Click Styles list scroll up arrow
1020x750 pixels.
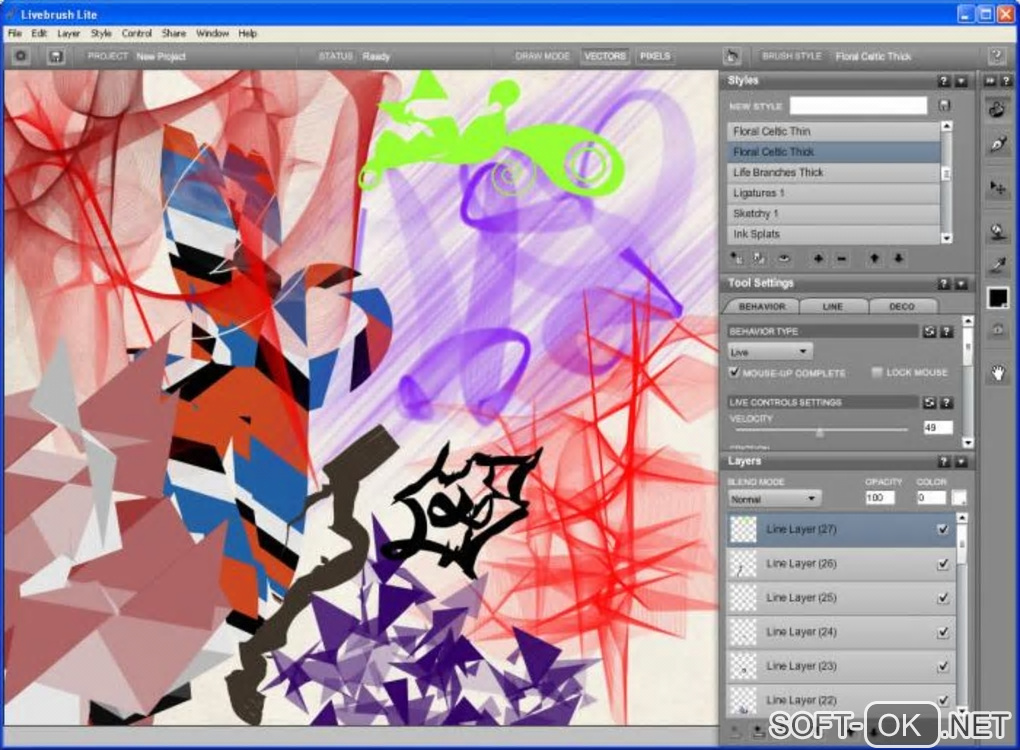tap(946, 126)
